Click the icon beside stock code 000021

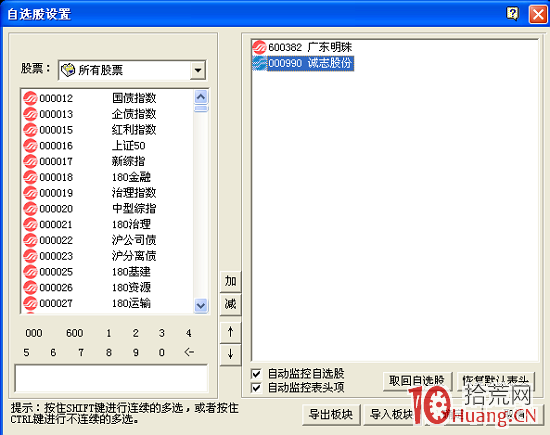30,225
